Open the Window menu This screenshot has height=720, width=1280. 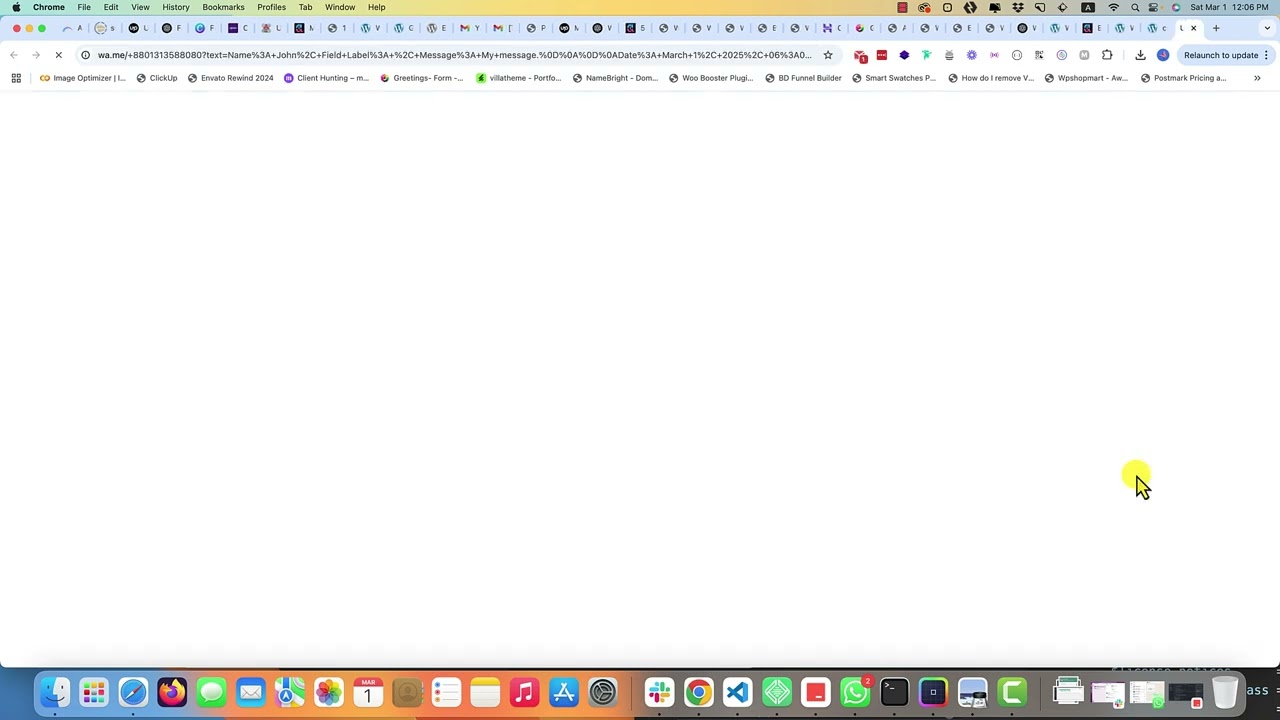[340, 7]
